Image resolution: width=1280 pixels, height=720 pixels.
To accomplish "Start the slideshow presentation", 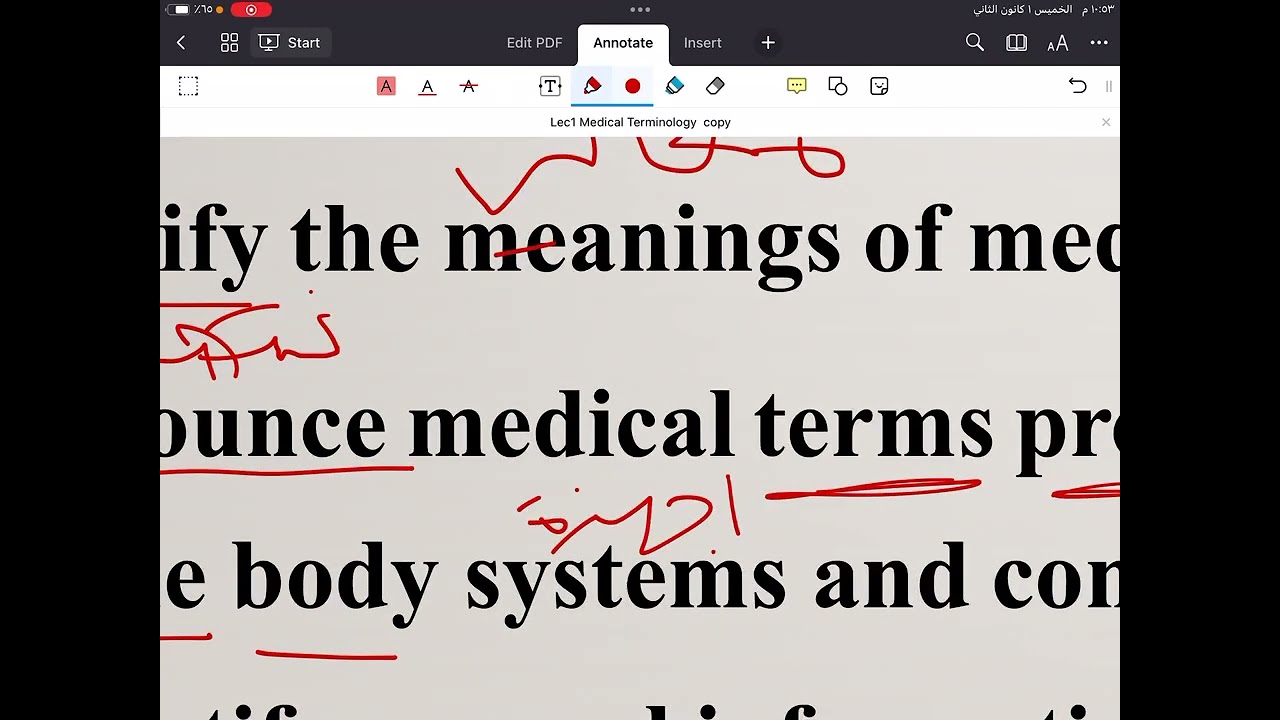I will (290, 43).
